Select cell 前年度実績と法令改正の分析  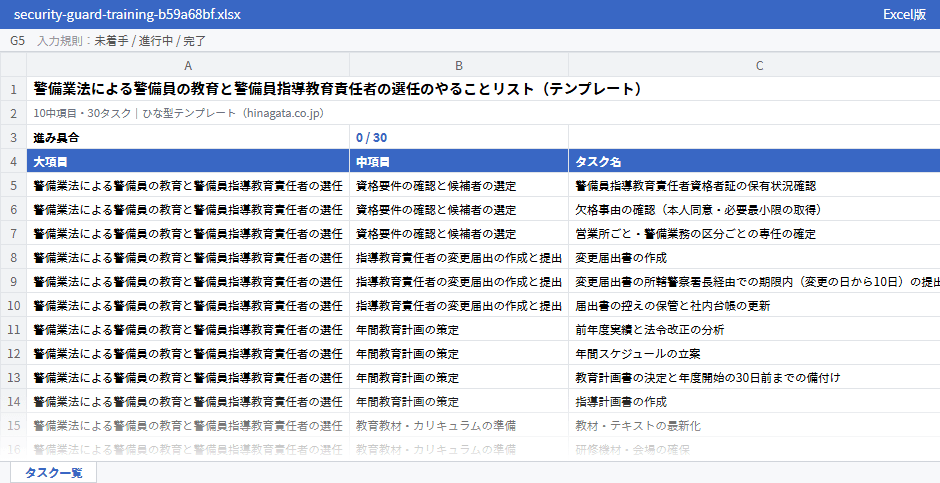coord(754,329)
